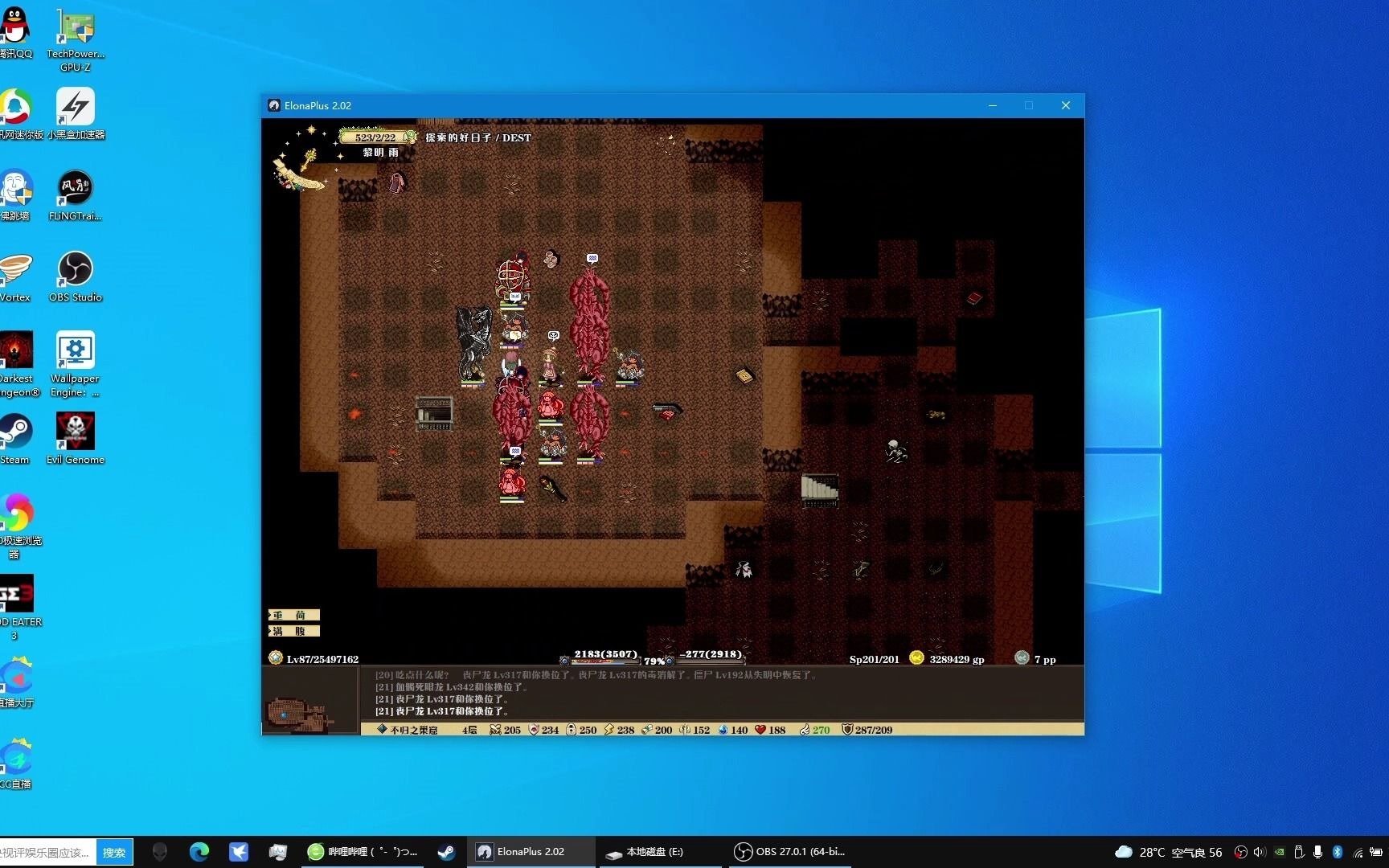The height and width of the screenshot is (868, 1389).
Task: Open the Steam icon in the taskbar
Action: tap(446, 852)
